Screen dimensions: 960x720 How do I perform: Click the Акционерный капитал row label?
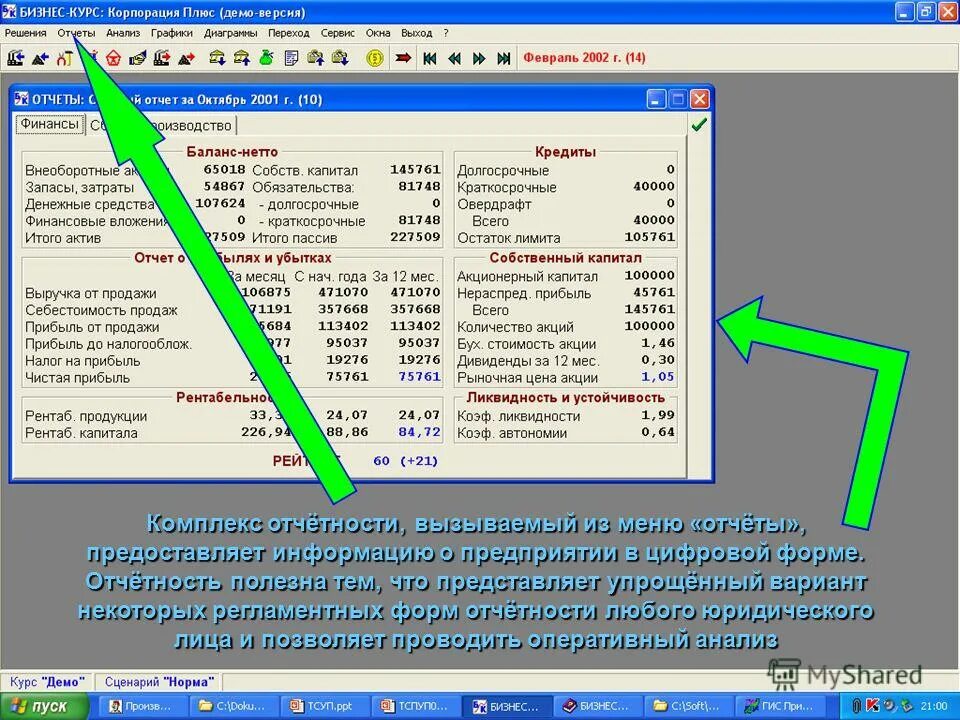tap(527, 276)
